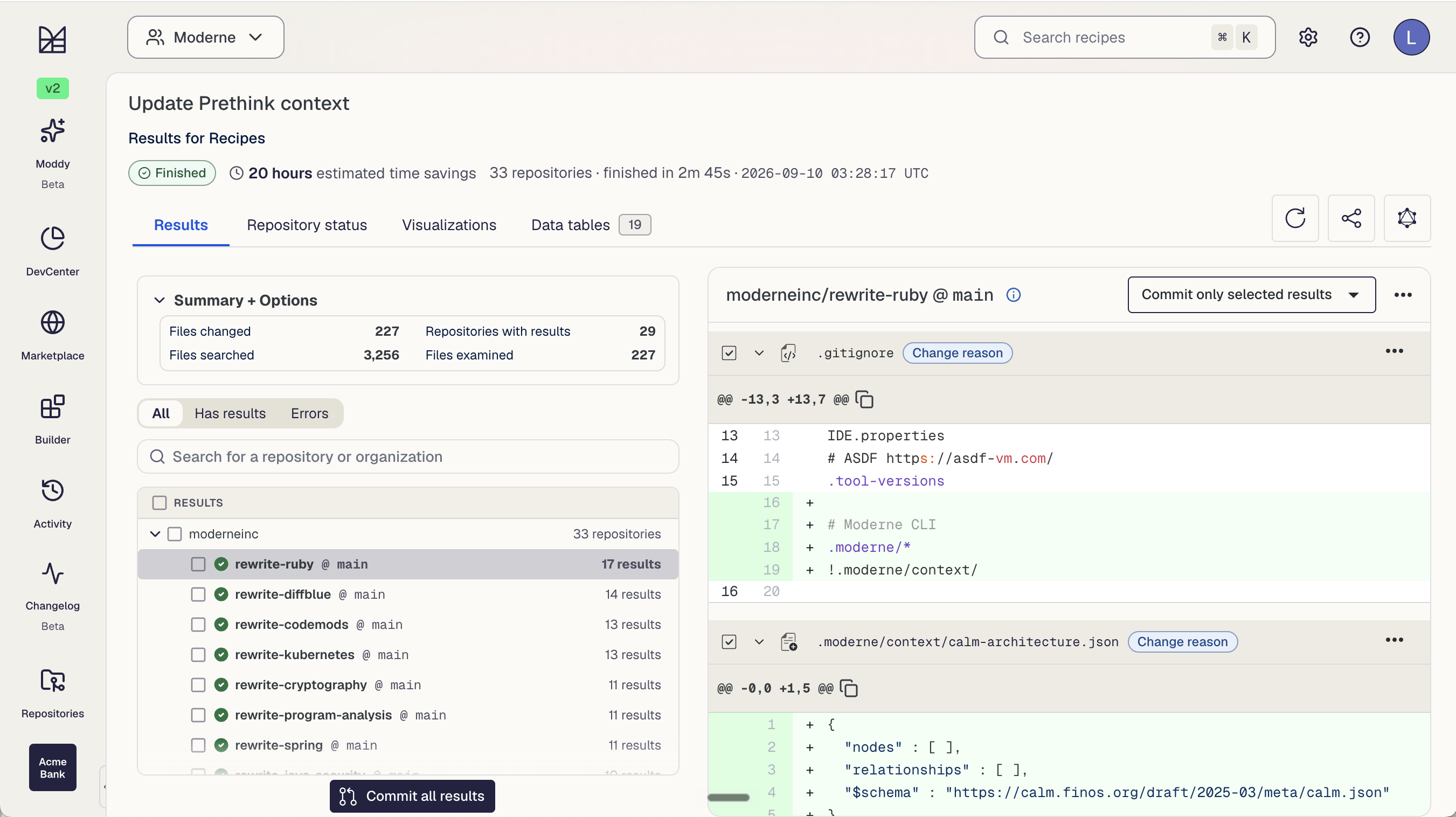Open settings gear
The height and width of the screenshot is (817, 1456).
1308,37
